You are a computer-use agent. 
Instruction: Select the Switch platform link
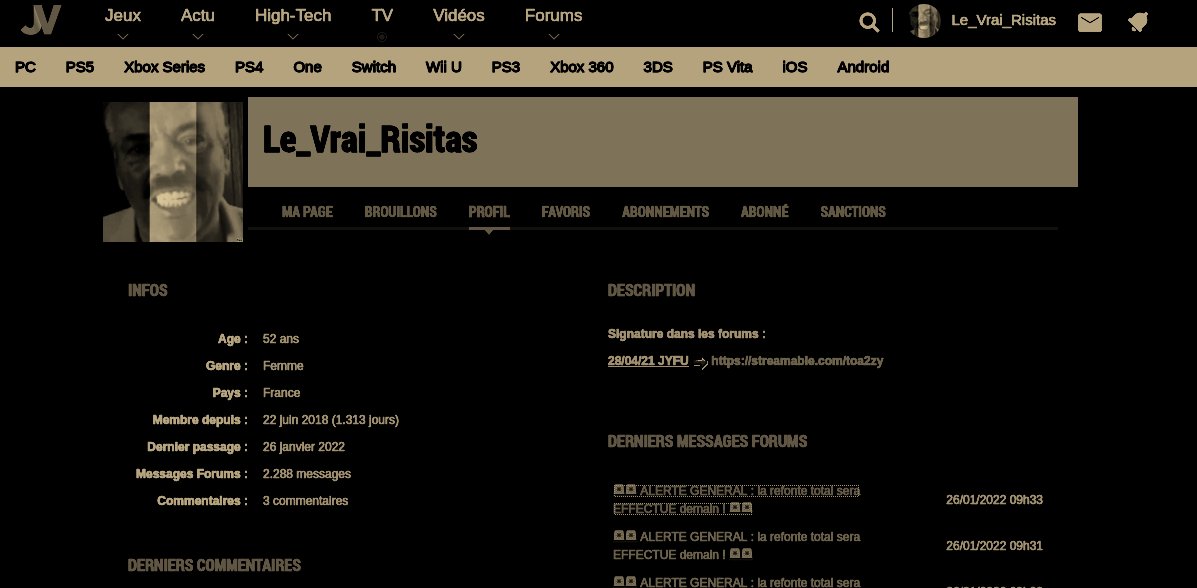pos(373,67)
